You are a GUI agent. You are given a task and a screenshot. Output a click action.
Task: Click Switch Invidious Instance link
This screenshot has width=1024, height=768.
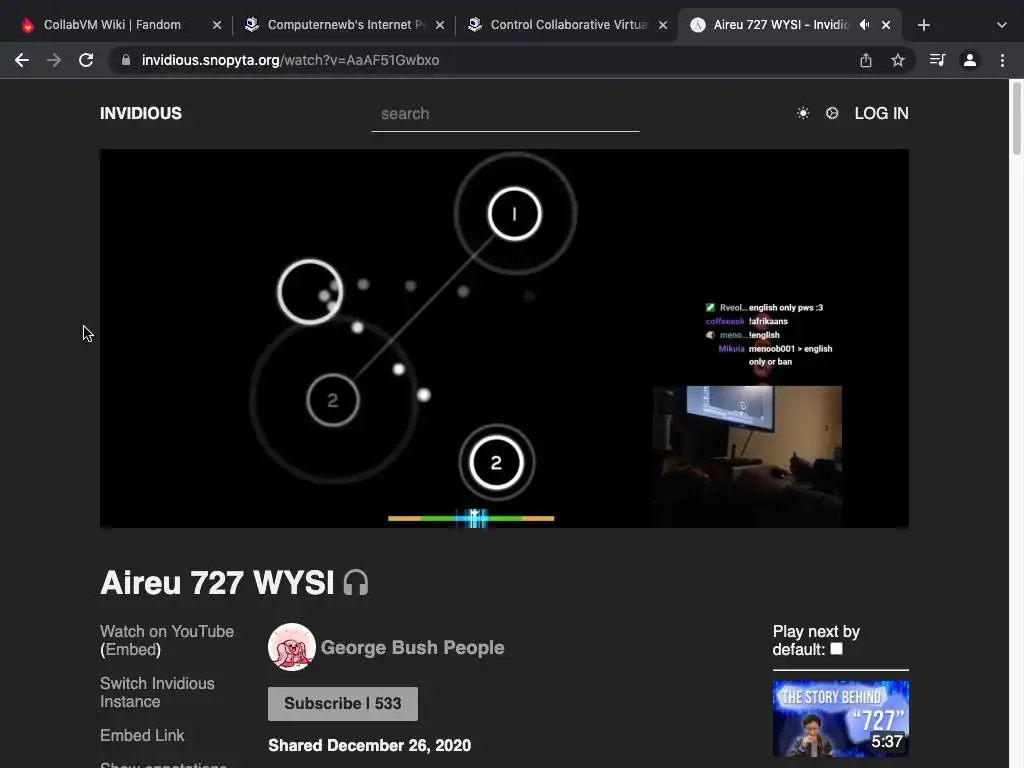point(157,692)
